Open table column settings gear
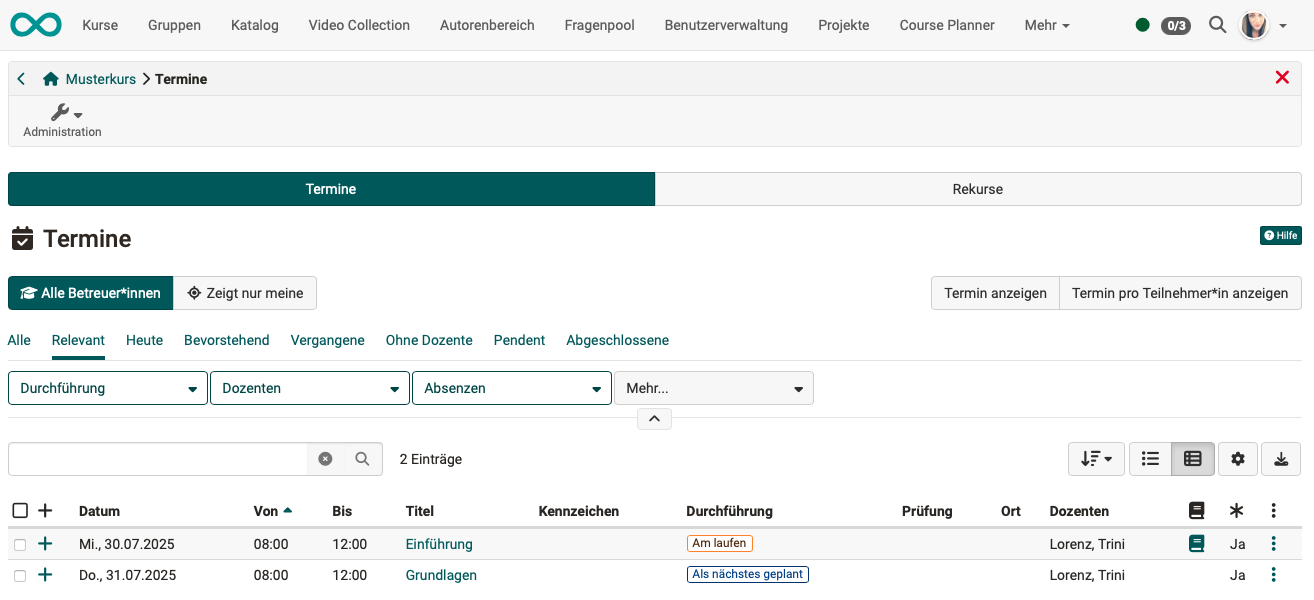The image size is (1314, 600). 1237,458
